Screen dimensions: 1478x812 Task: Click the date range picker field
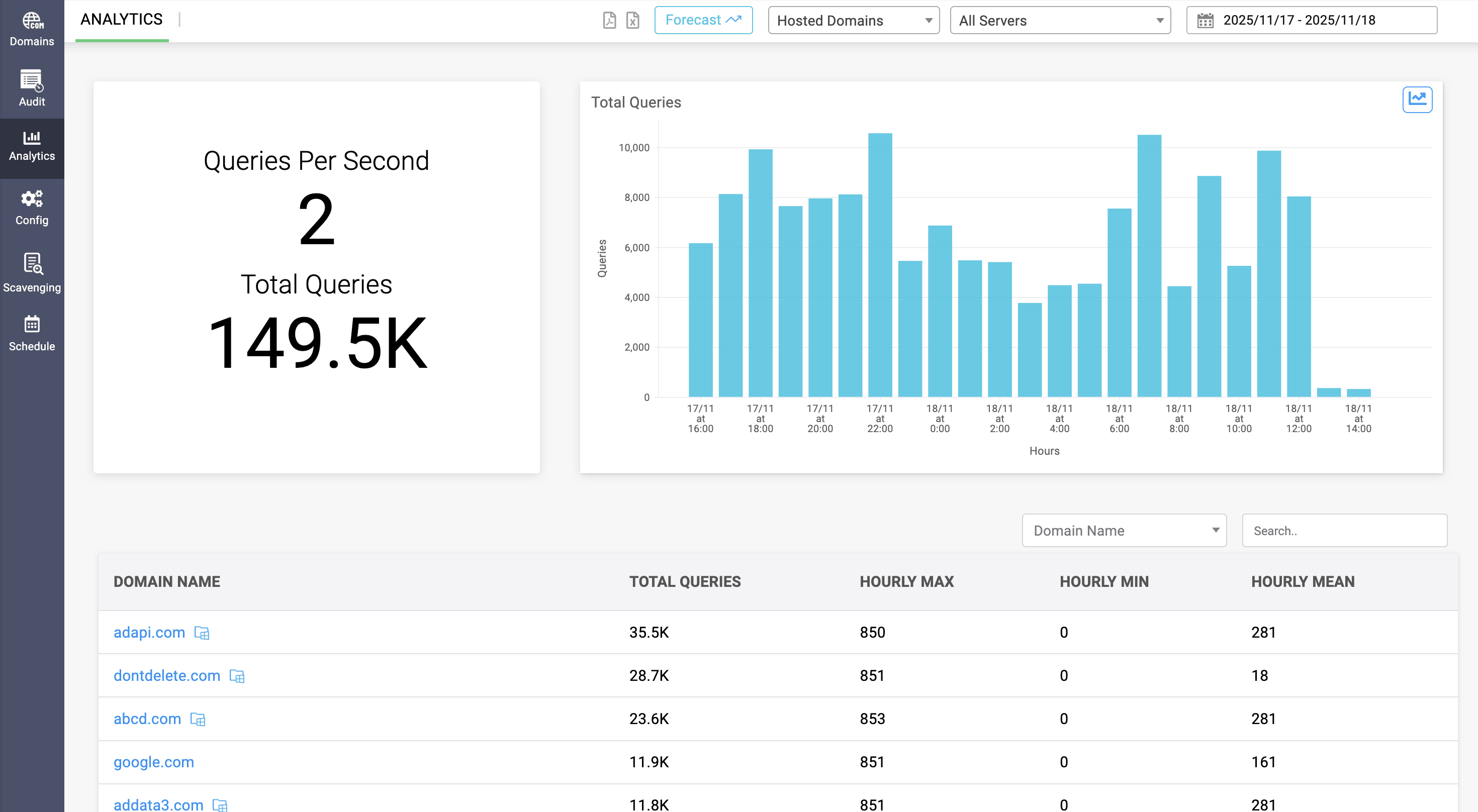(1311, 20)
